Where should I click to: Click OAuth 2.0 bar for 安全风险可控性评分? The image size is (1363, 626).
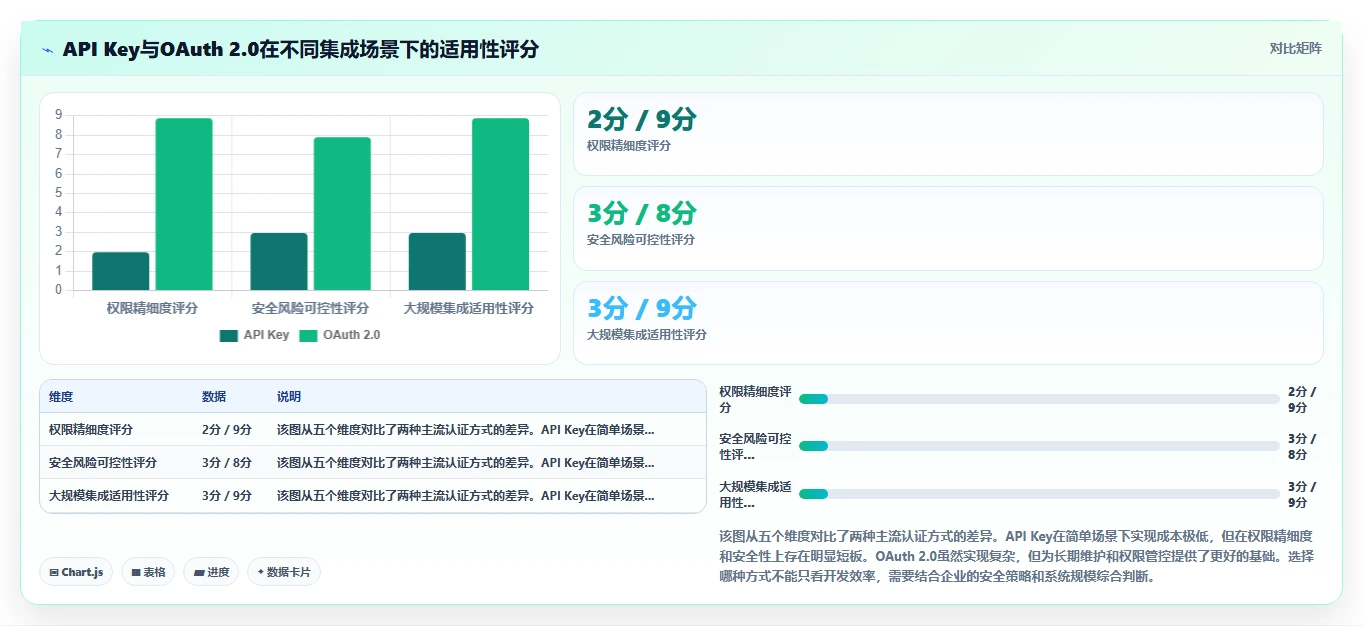pos(342,214)
